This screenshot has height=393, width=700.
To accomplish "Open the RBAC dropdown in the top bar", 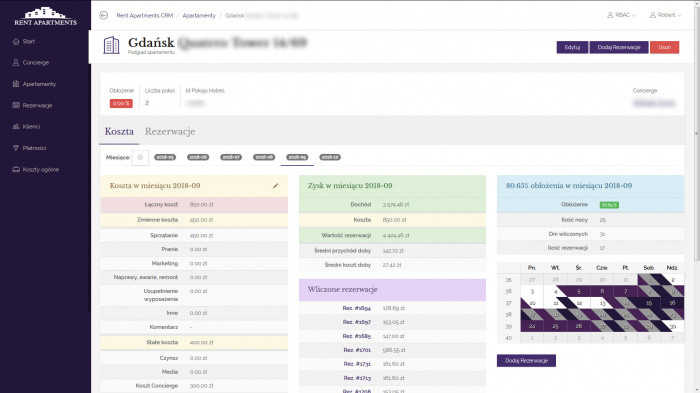I will [621, 15].
